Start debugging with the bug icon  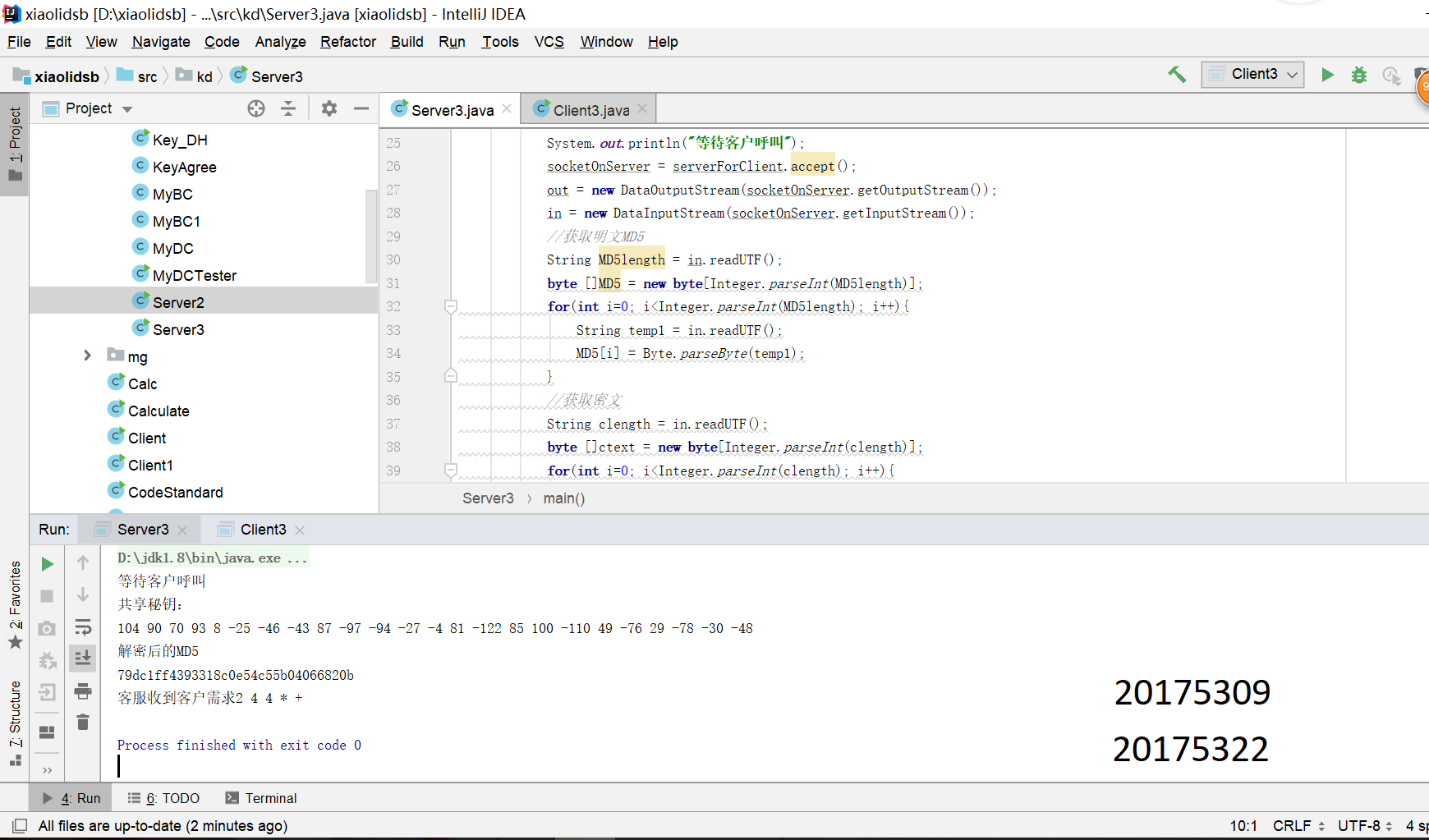click(1359, 75)
